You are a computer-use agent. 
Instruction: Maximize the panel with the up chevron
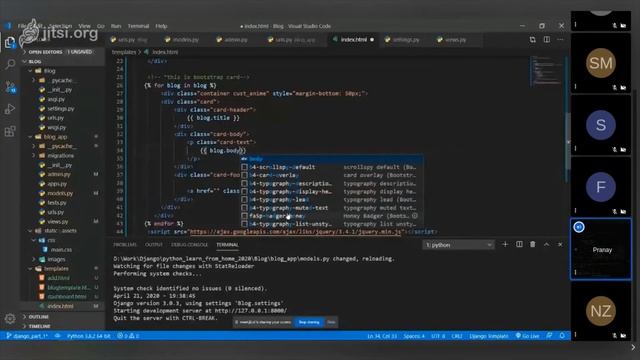[547, 244]
